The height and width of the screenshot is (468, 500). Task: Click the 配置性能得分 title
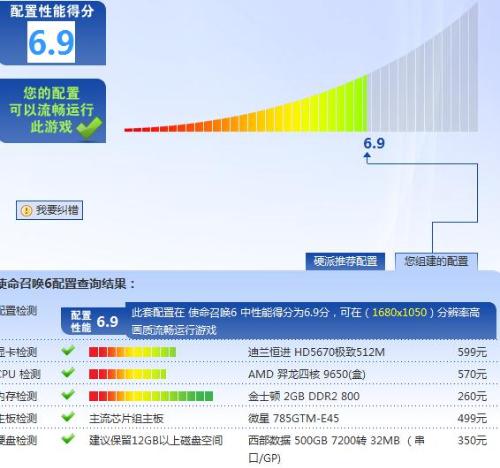click(52, 11)
